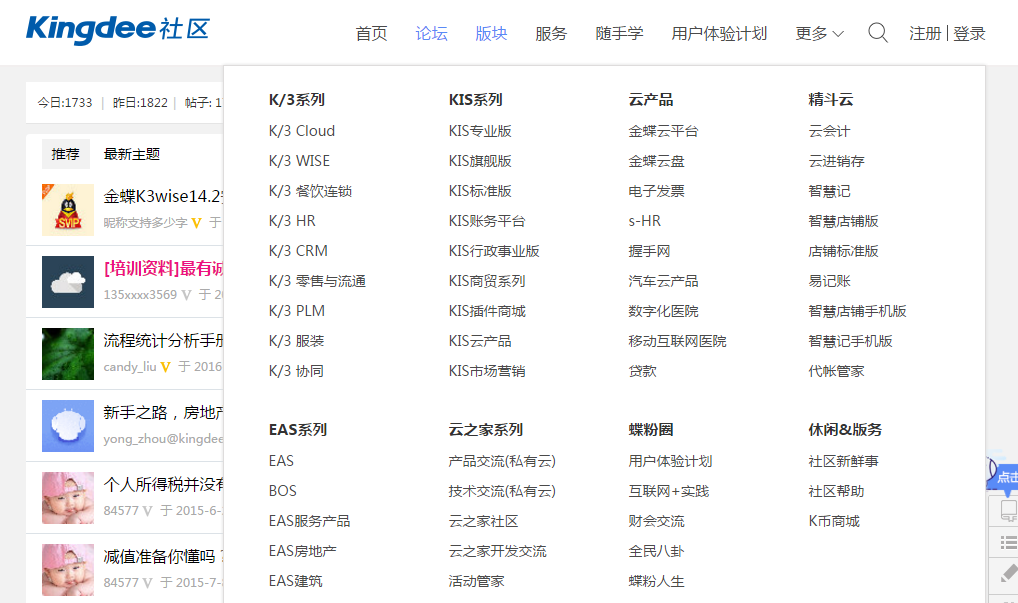
Task: Click the list icon in right sidebar
Action: coord(1008,543)
